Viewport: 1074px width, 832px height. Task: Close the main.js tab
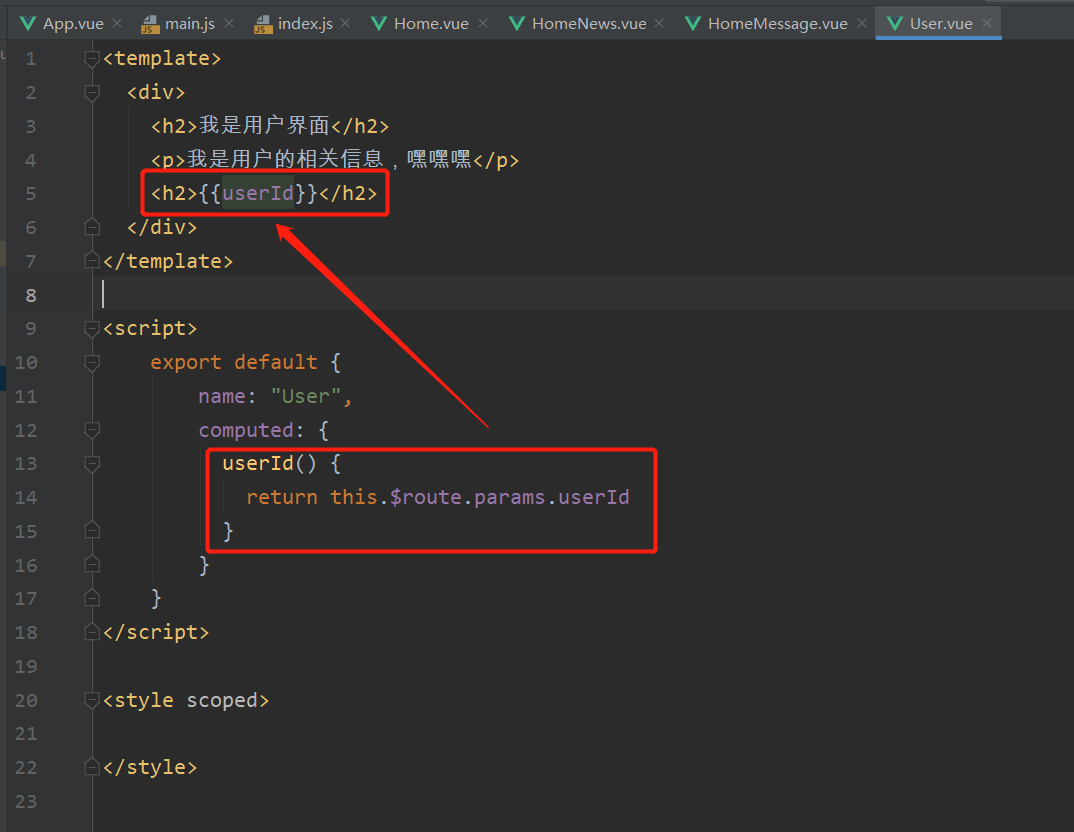229,23
